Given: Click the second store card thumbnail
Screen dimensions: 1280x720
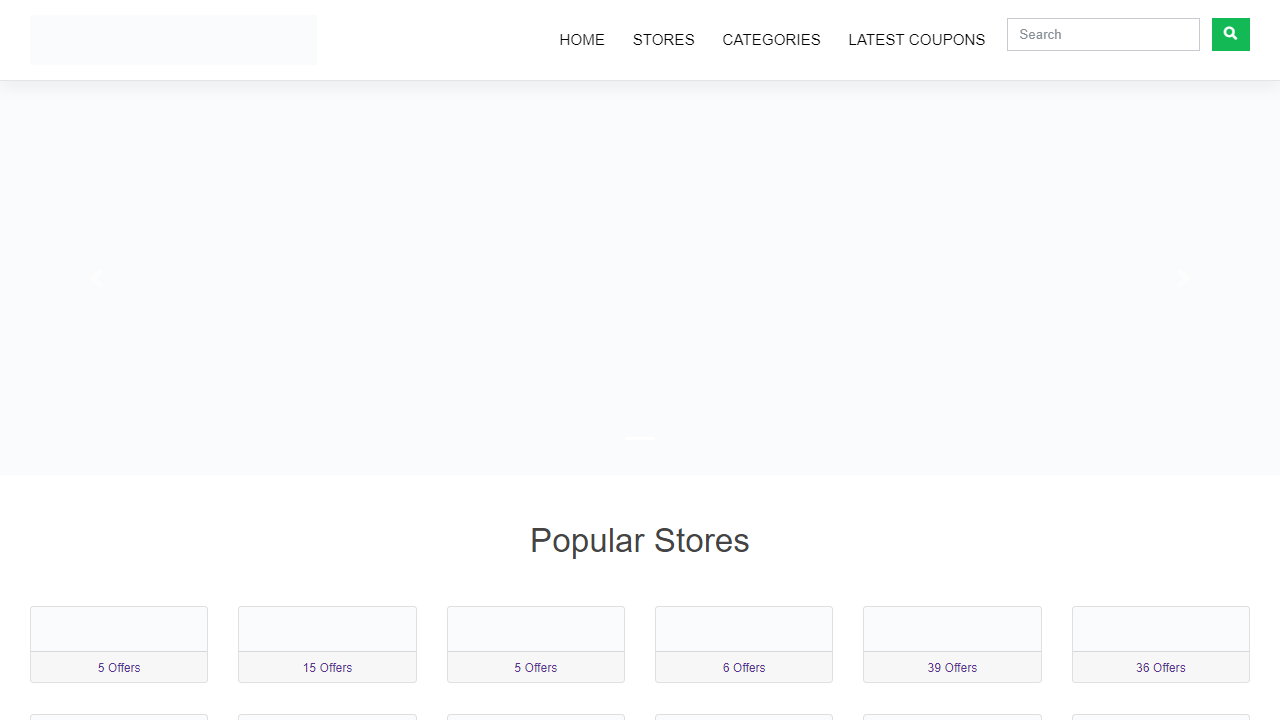Looking at the screenshot, I should [x=327, y=629].
